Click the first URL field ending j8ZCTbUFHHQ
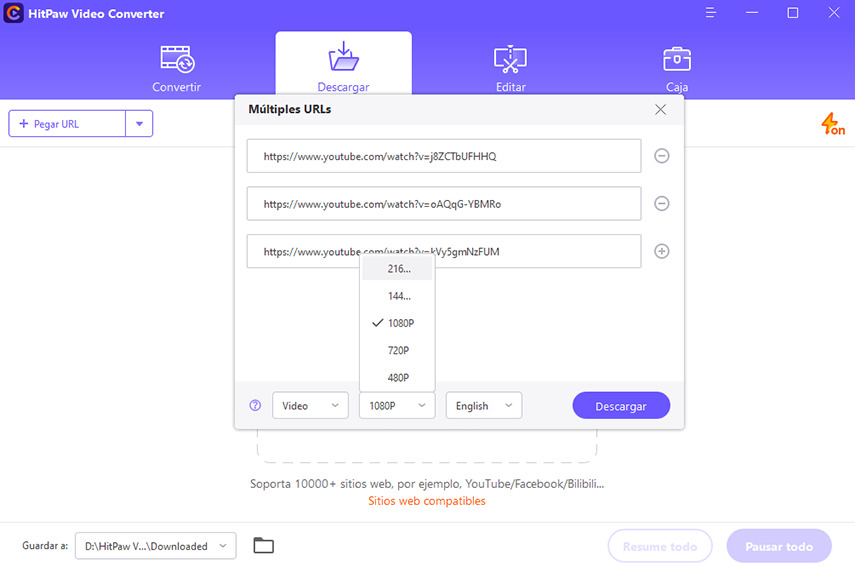Image resolution: width=855 pixels, height=567 pixels. (444, 156)
